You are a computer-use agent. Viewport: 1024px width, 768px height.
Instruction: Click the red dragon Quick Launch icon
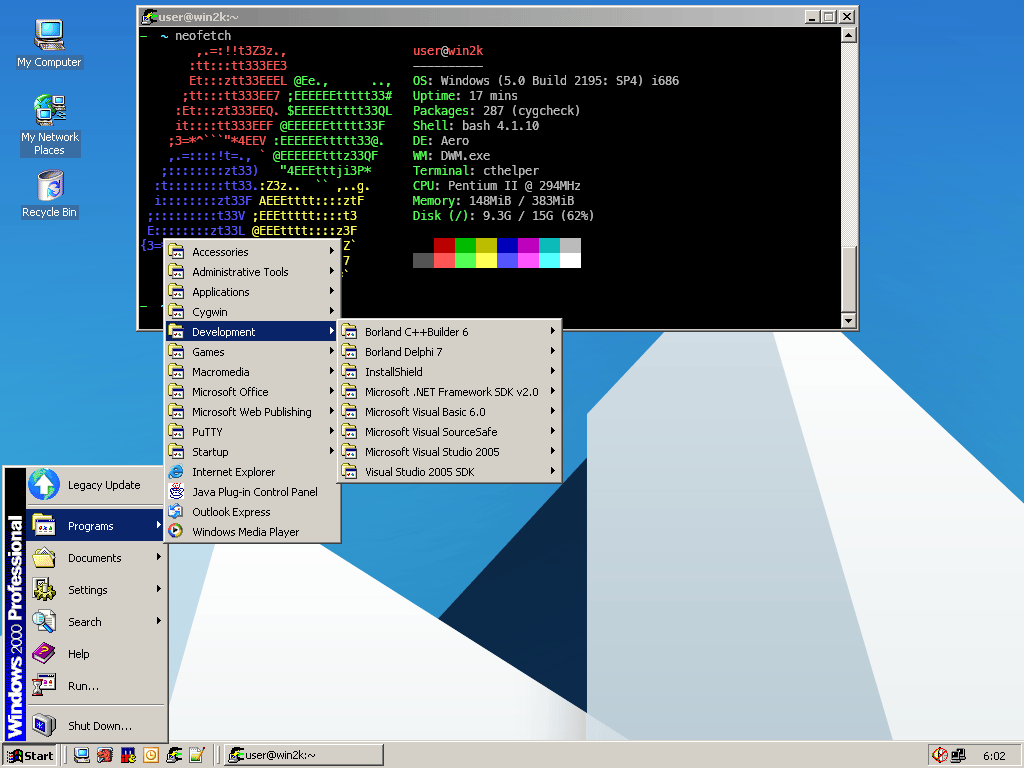click(x=104, y=755)
